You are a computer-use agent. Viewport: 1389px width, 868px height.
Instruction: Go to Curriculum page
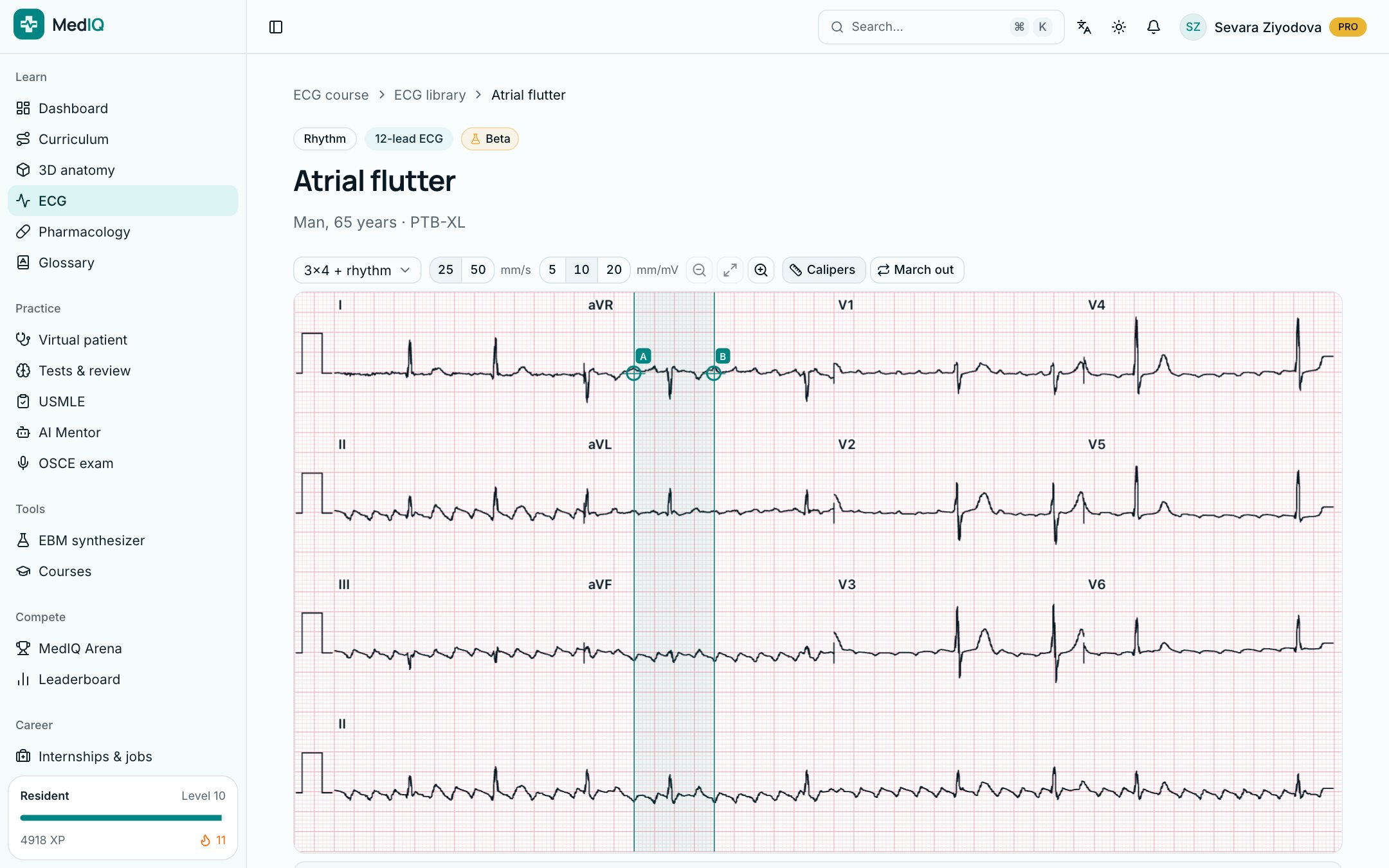[123, 139]
